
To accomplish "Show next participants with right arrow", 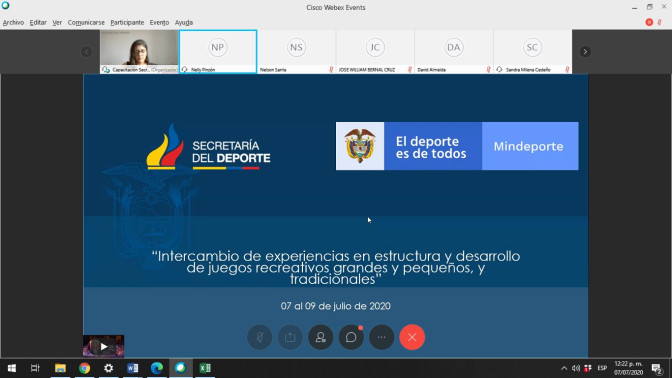I will 585,51.
